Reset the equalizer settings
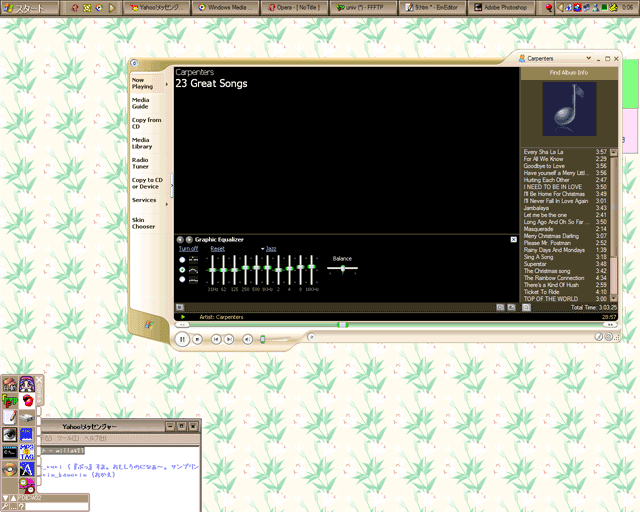This screenshot has height=512, width=640. (x=218, y=249)
